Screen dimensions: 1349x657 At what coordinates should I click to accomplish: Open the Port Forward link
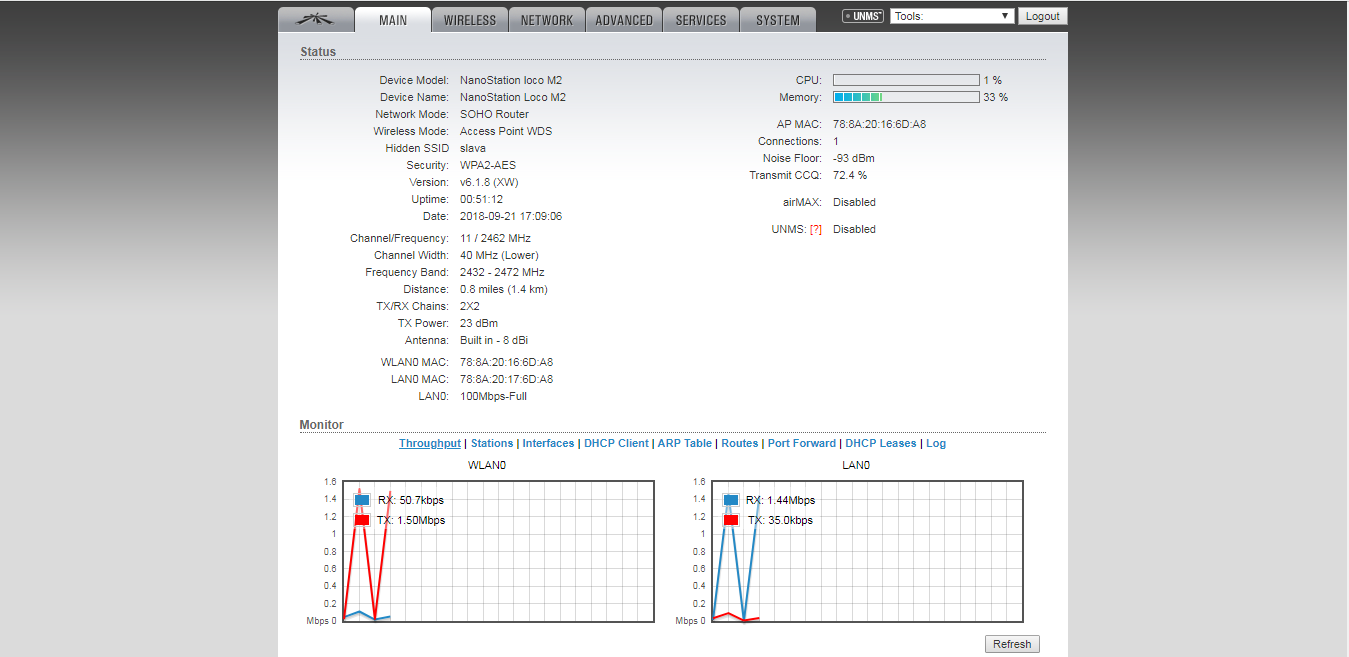pos(802,443)
